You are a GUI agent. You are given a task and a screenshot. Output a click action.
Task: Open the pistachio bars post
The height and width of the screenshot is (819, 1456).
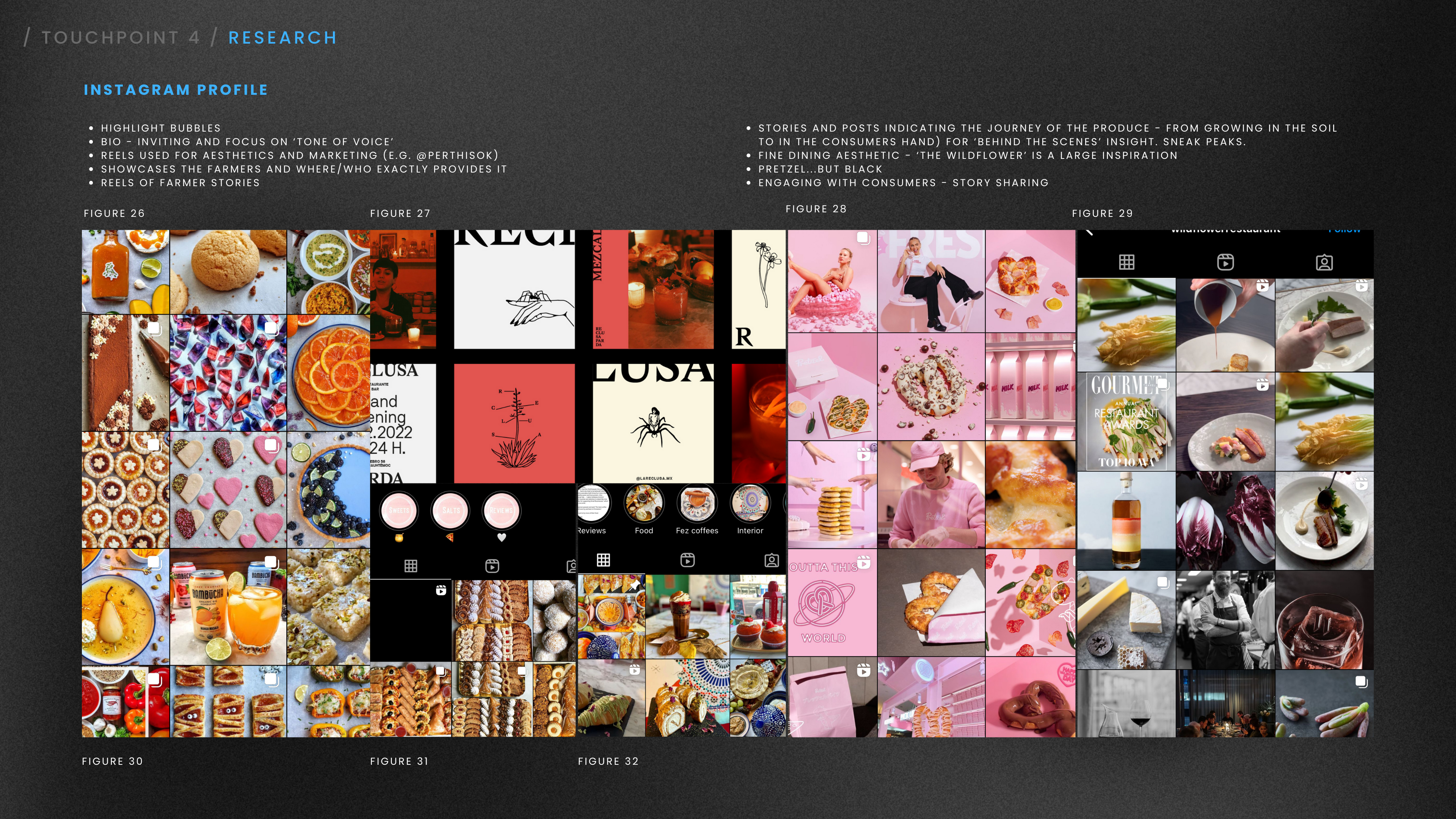328,607
